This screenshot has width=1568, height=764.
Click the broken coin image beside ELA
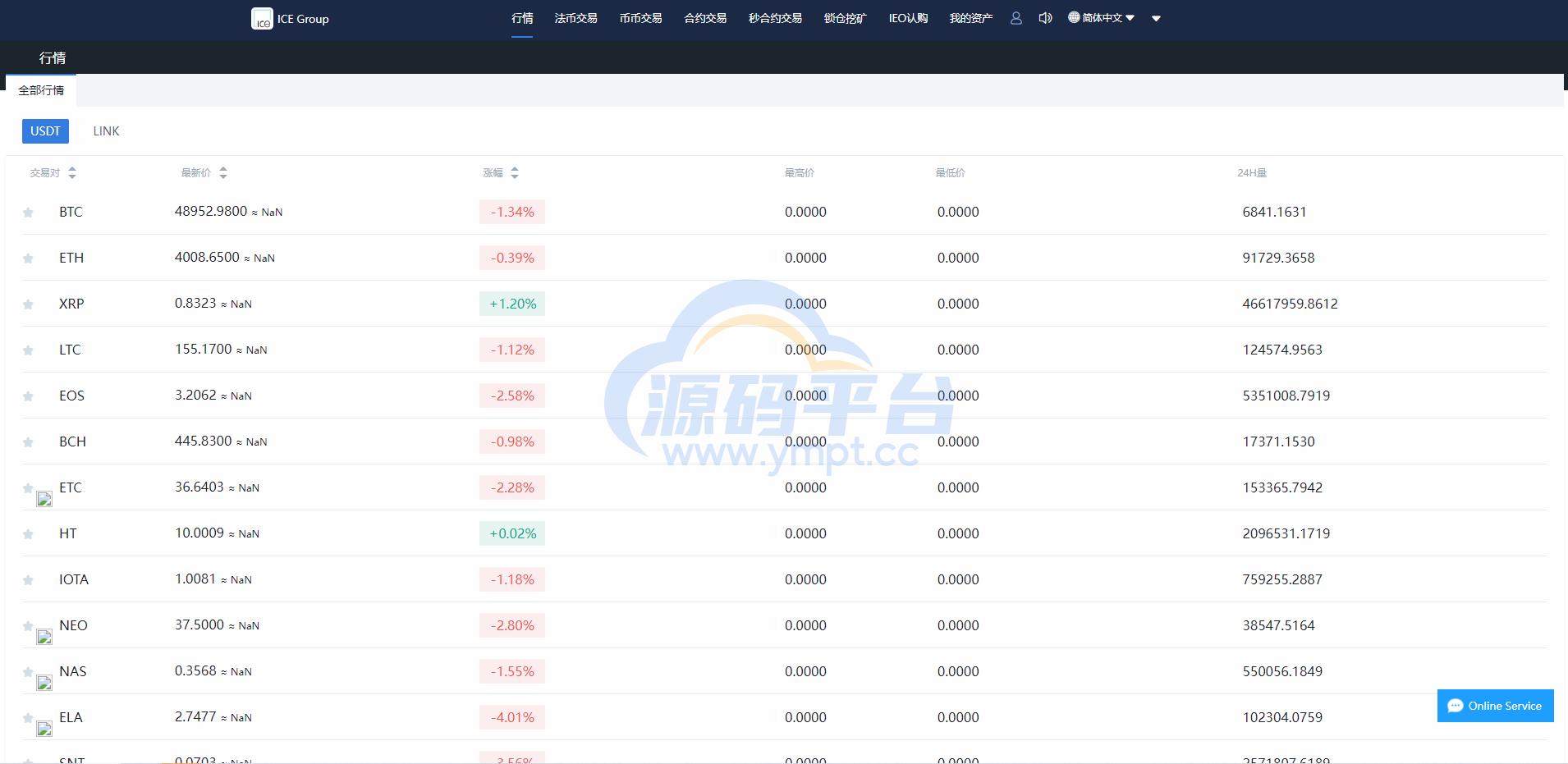point(44,729)
